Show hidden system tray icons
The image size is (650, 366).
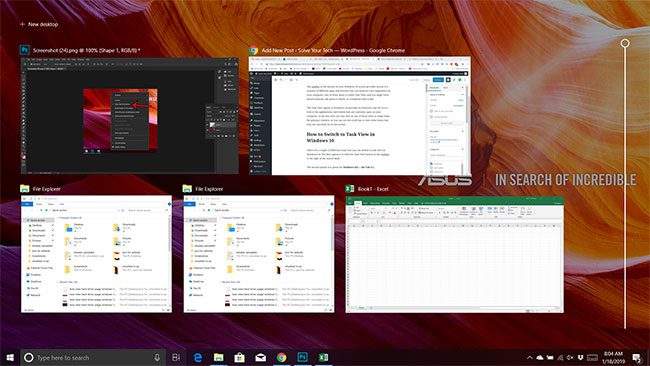pos(529,357)
